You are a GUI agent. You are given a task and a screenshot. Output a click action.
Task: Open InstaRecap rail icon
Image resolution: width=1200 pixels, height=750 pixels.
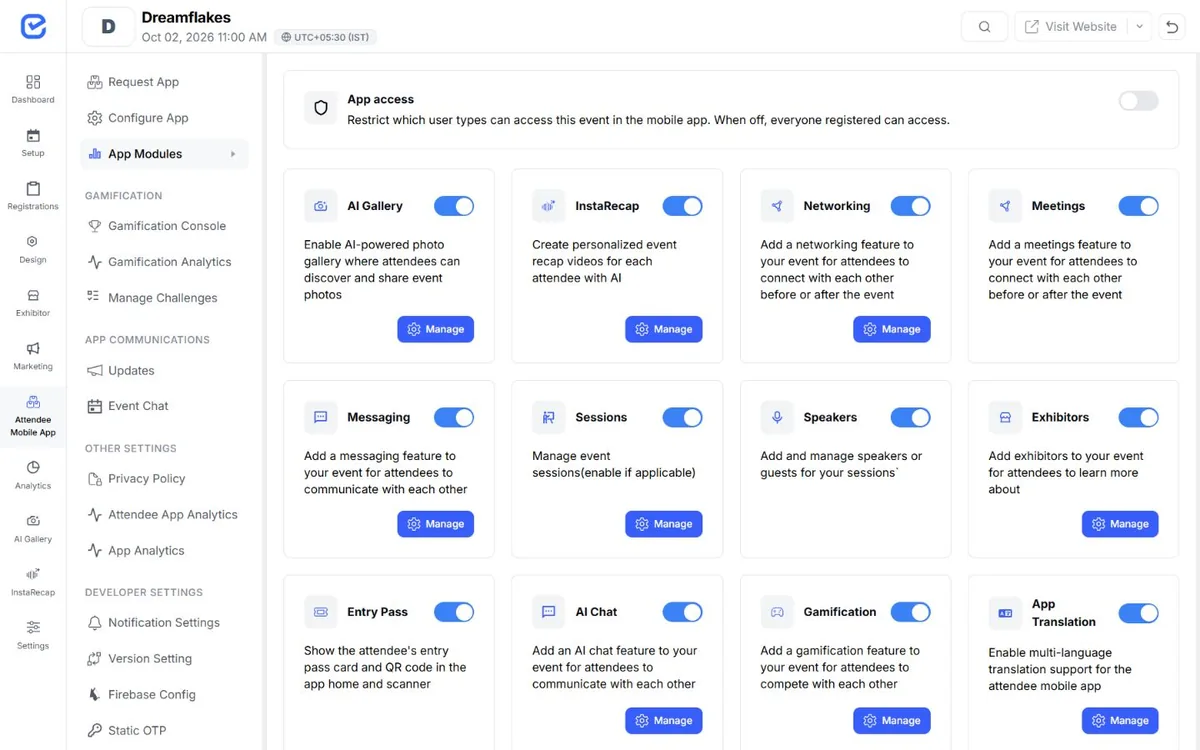33,574
